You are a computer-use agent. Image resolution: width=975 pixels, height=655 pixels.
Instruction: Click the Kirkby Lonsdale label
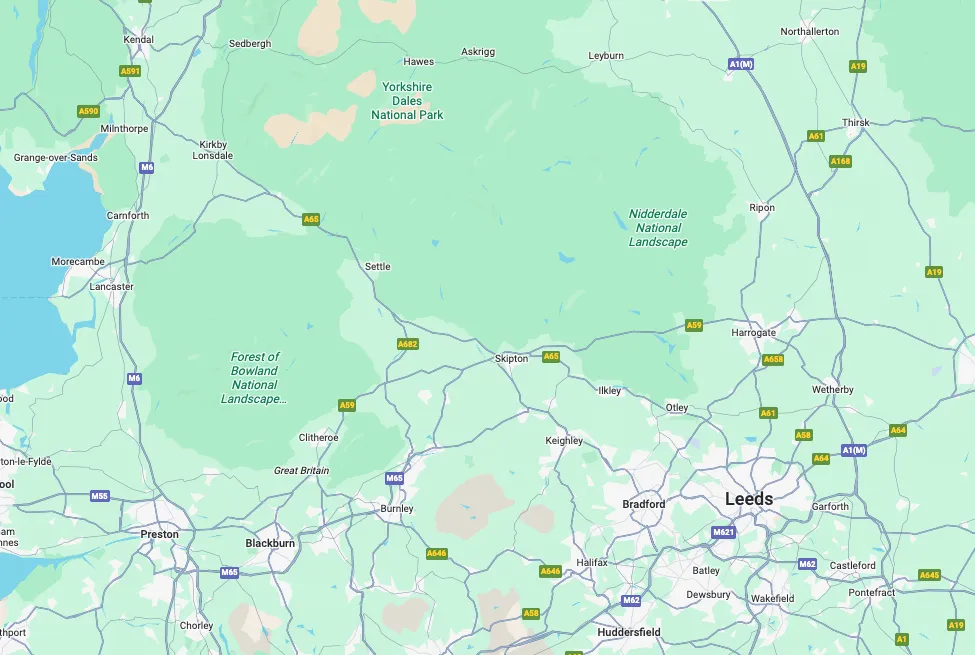[213, 150]
